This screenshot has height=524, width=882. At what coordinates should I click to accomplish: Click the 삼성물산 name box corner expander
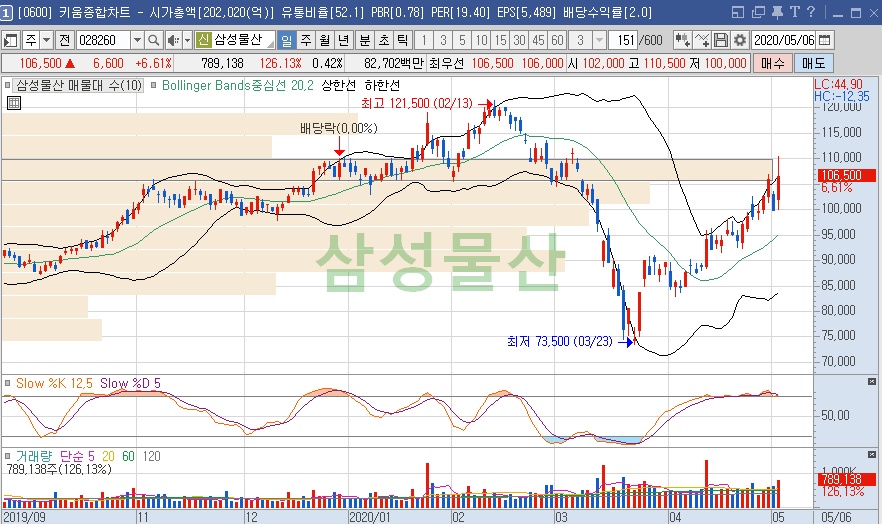[x=271, y=44]
